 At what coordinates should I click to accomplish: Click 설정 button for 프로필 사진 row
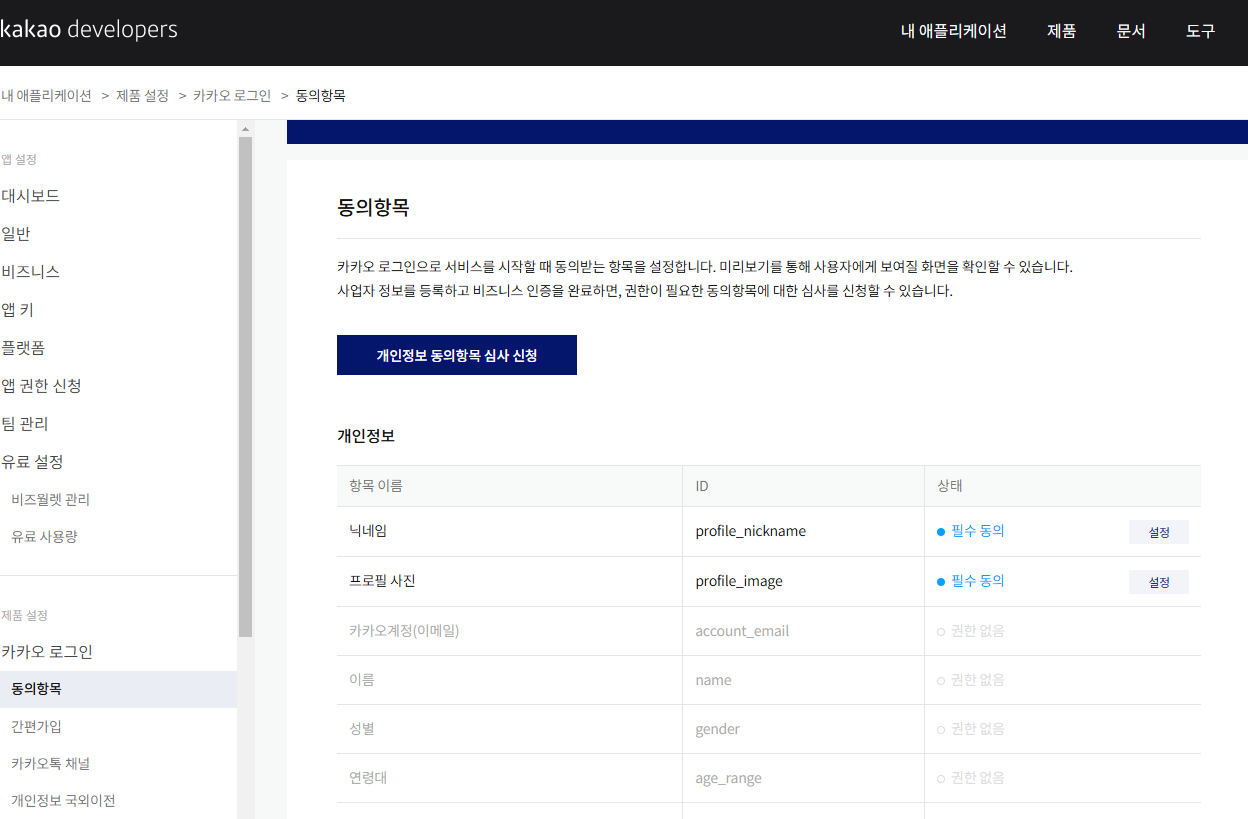coord(1159,582)
